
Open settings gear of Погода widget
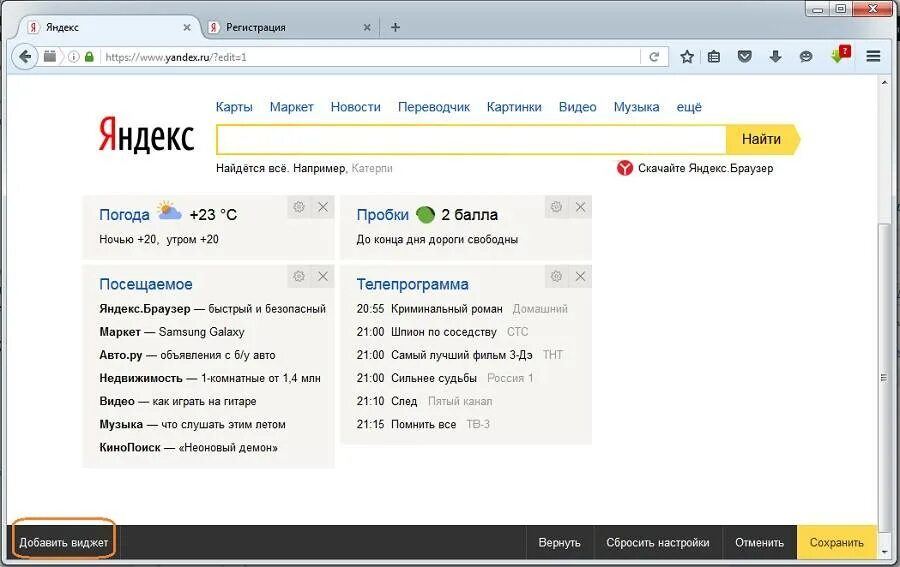(x=299, y=207)
